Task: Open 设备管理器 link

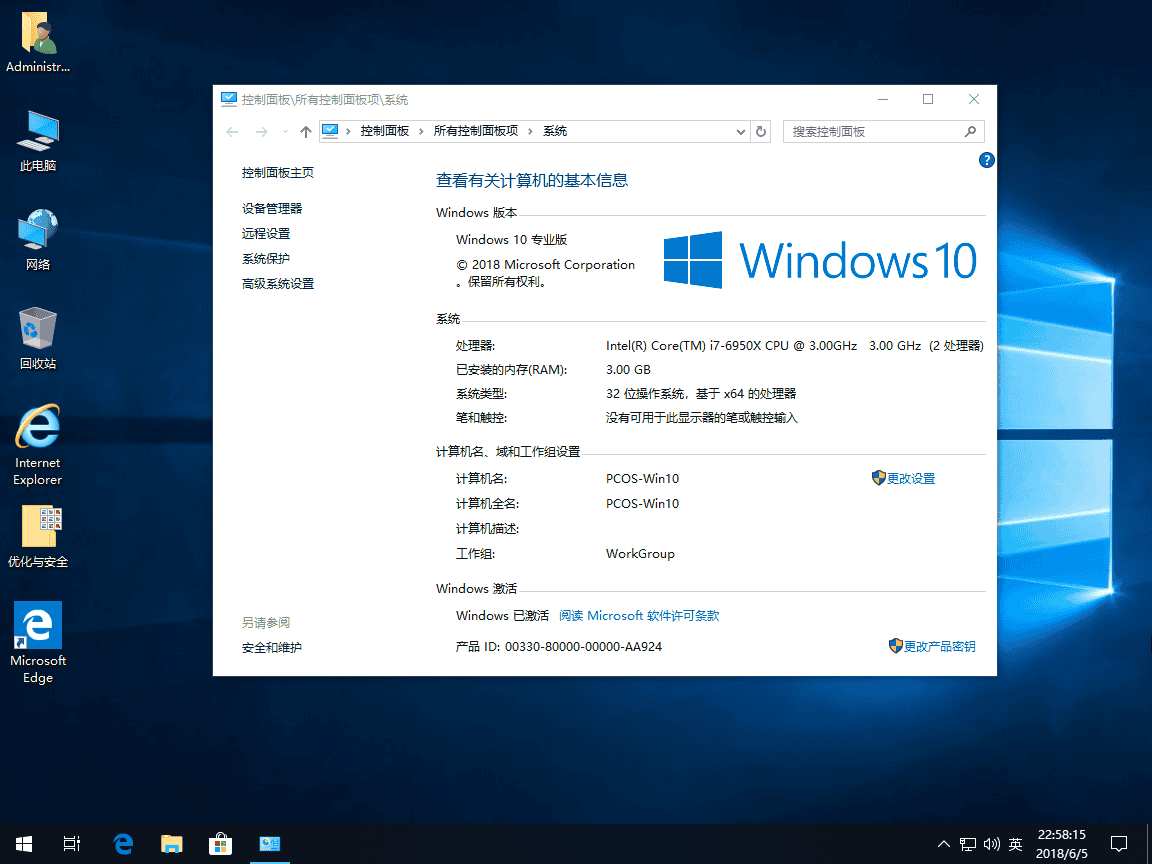Action: click(272, 209)
